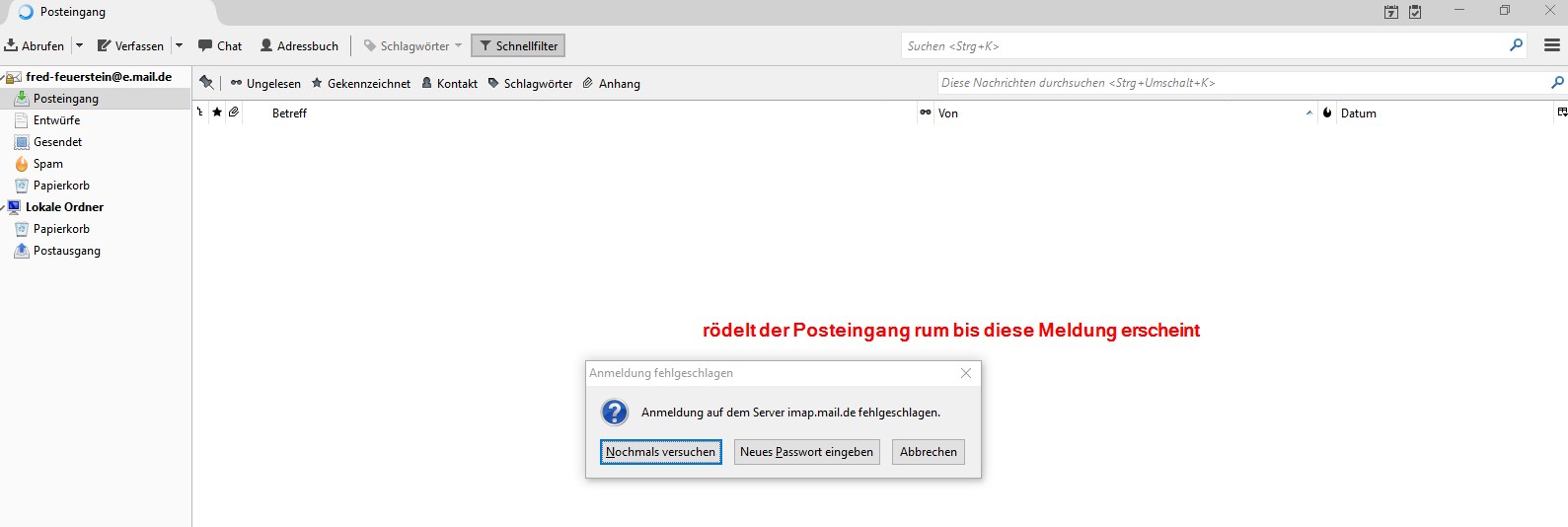Open Papierkorb under Lokale Ordner
This screenshot has width=1568, height=527.
61,229
